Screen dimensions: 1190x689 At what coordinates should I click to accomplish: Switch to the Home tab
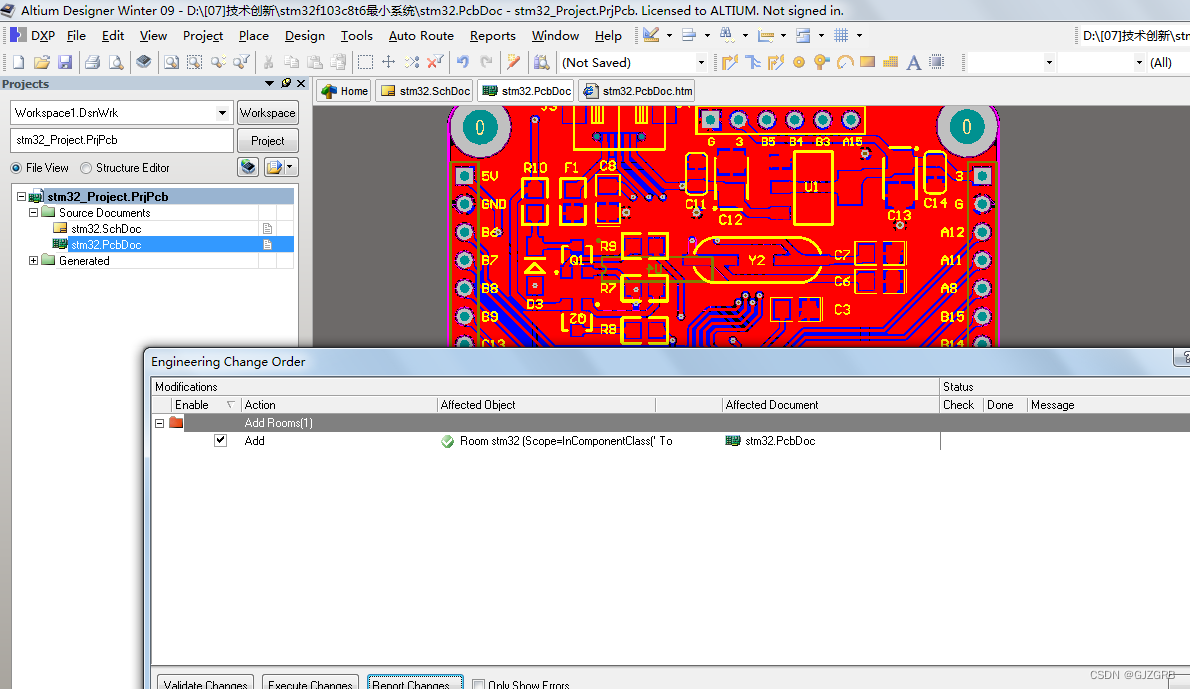coord(345,91)
